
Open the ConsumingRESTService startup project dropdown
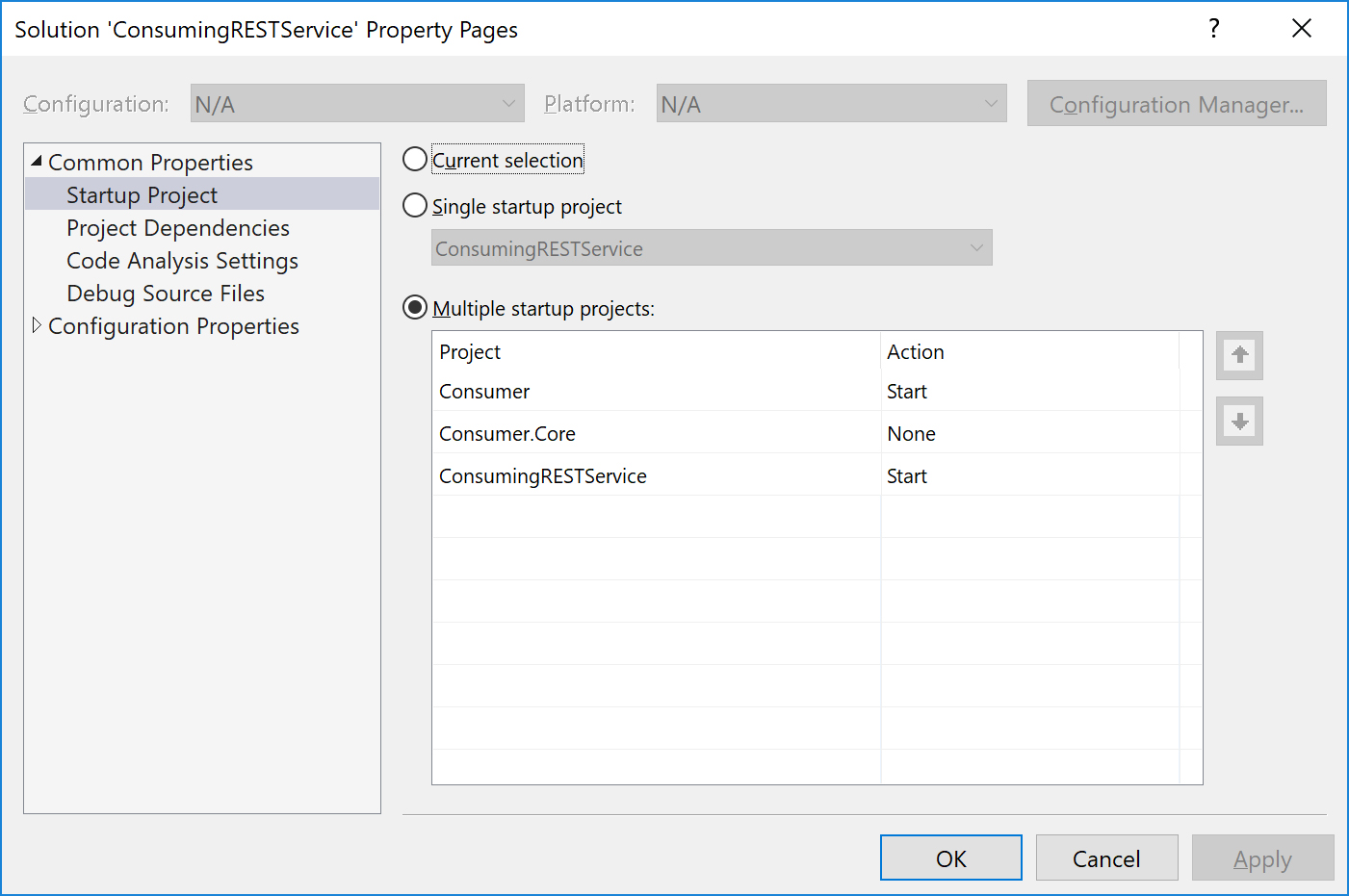(x=711, y=248)
